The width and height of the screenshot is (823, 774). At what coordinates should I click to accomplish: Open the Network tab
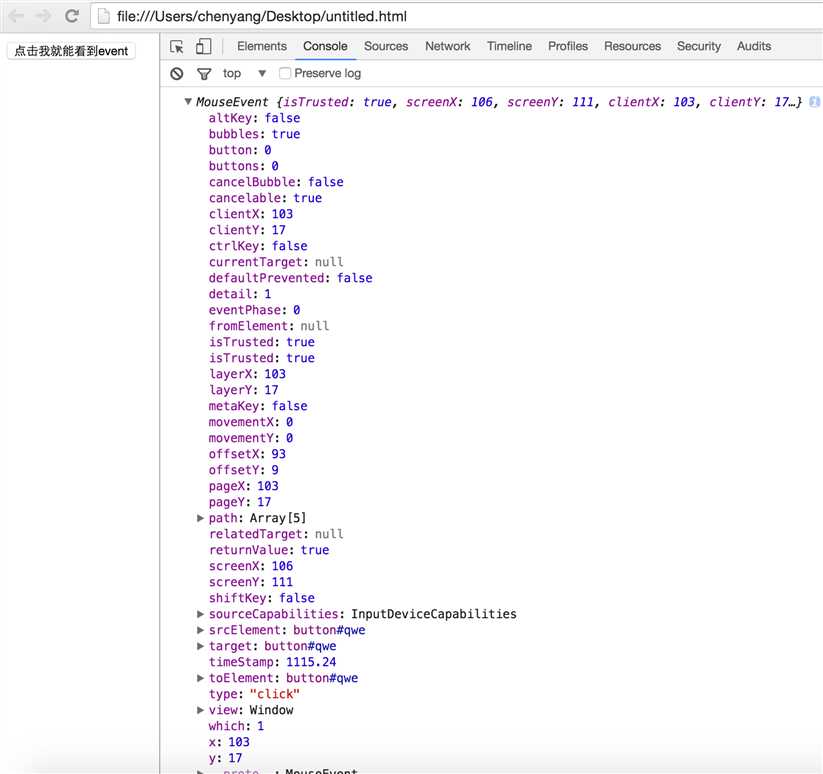click(448, 46)
